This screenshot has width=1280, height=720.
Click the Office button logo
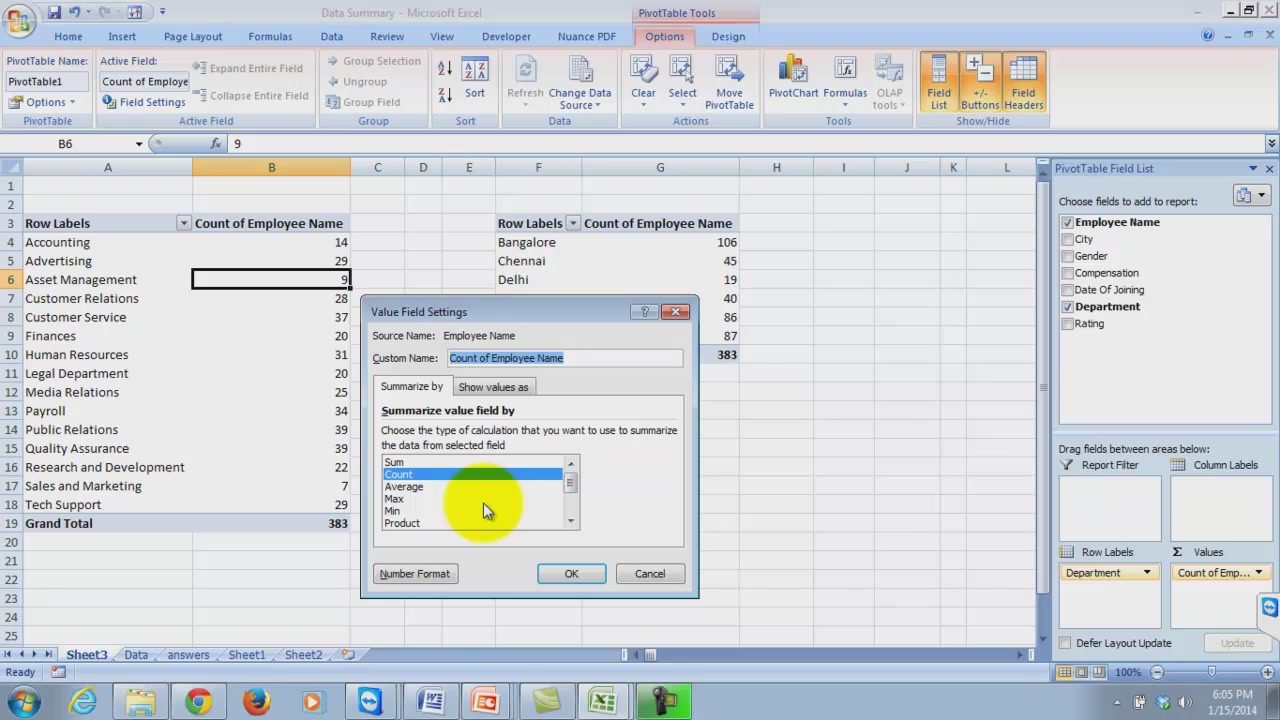pos(19,20)
